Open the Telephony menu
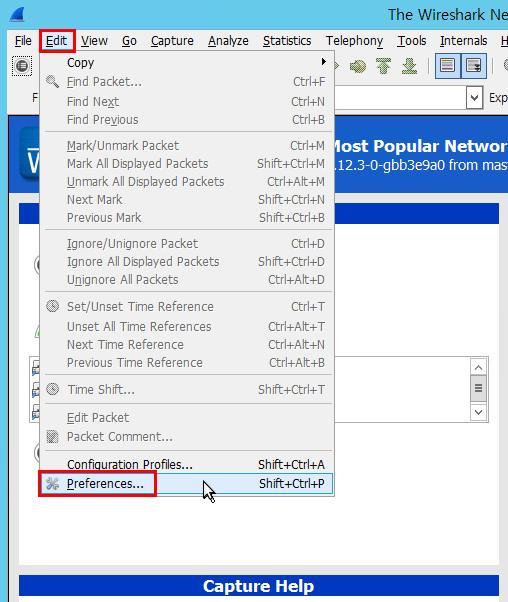Image resolution: width=508 pixels, height=602 pixels. coord(354,41)
